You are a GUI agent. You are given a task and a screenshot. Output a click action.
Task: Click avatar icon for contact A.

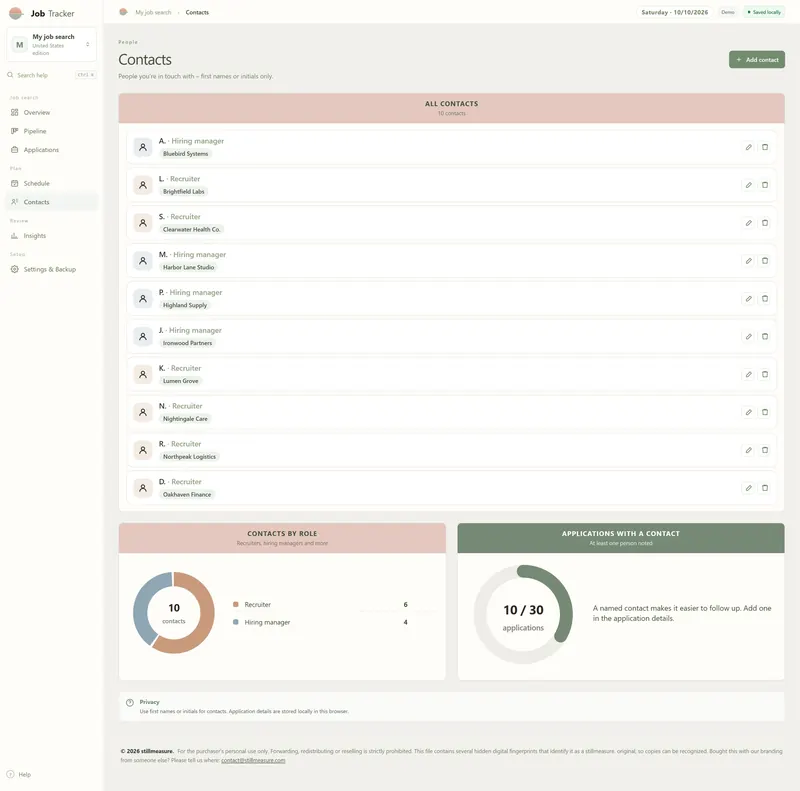pos(143,147)
